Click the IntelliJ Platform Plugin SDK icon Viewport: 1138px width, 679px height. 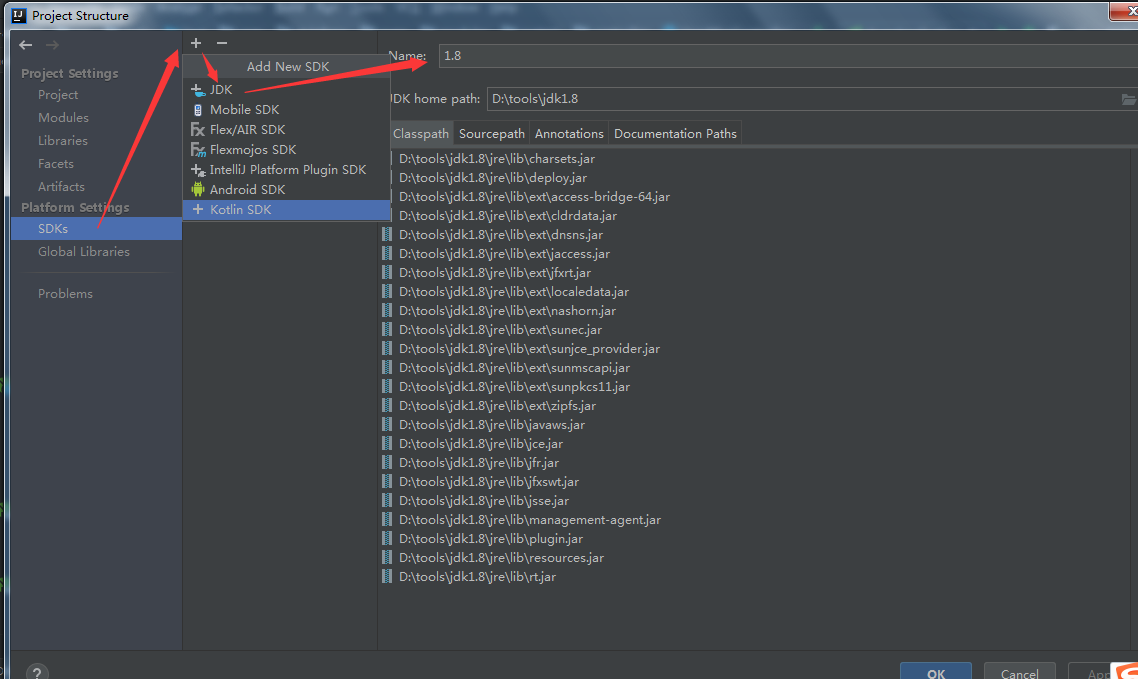197,170
